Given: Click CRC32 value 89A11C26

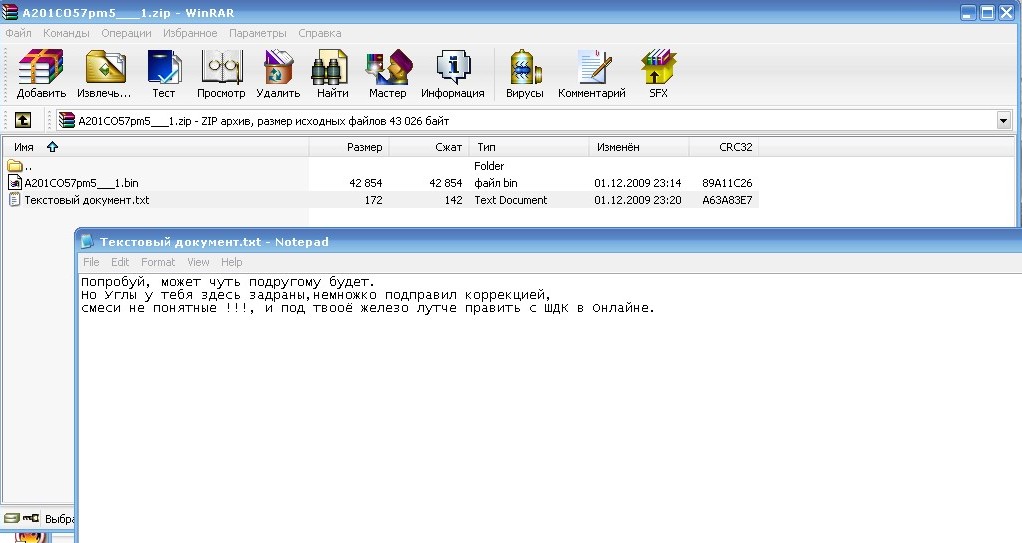Looking at the screenshot, I should 727,183.
